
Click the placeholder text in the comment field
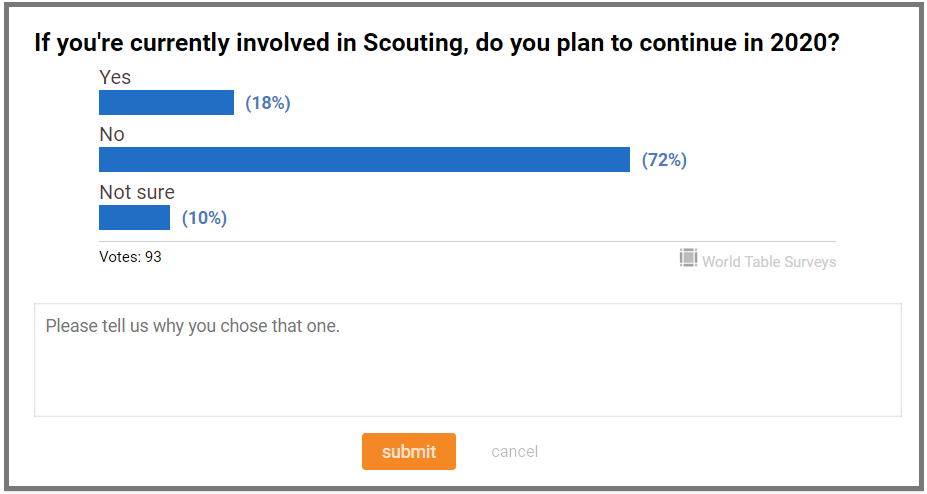[x=193, y=326]
